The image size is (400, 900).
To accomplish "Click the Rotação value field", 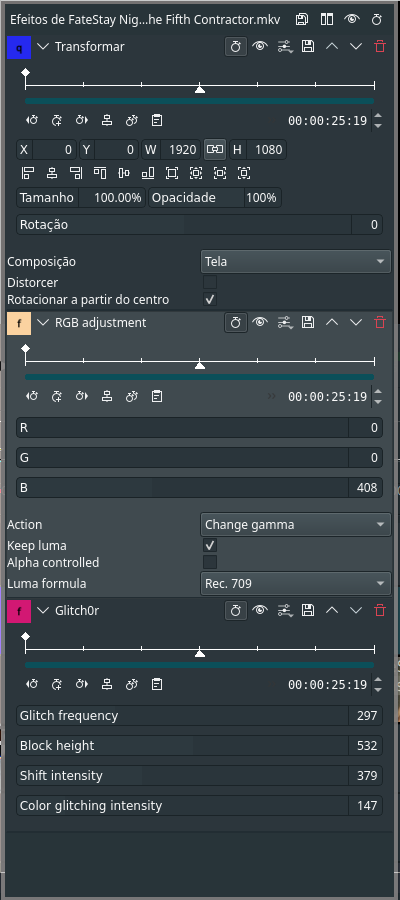I will click(367, 224).
